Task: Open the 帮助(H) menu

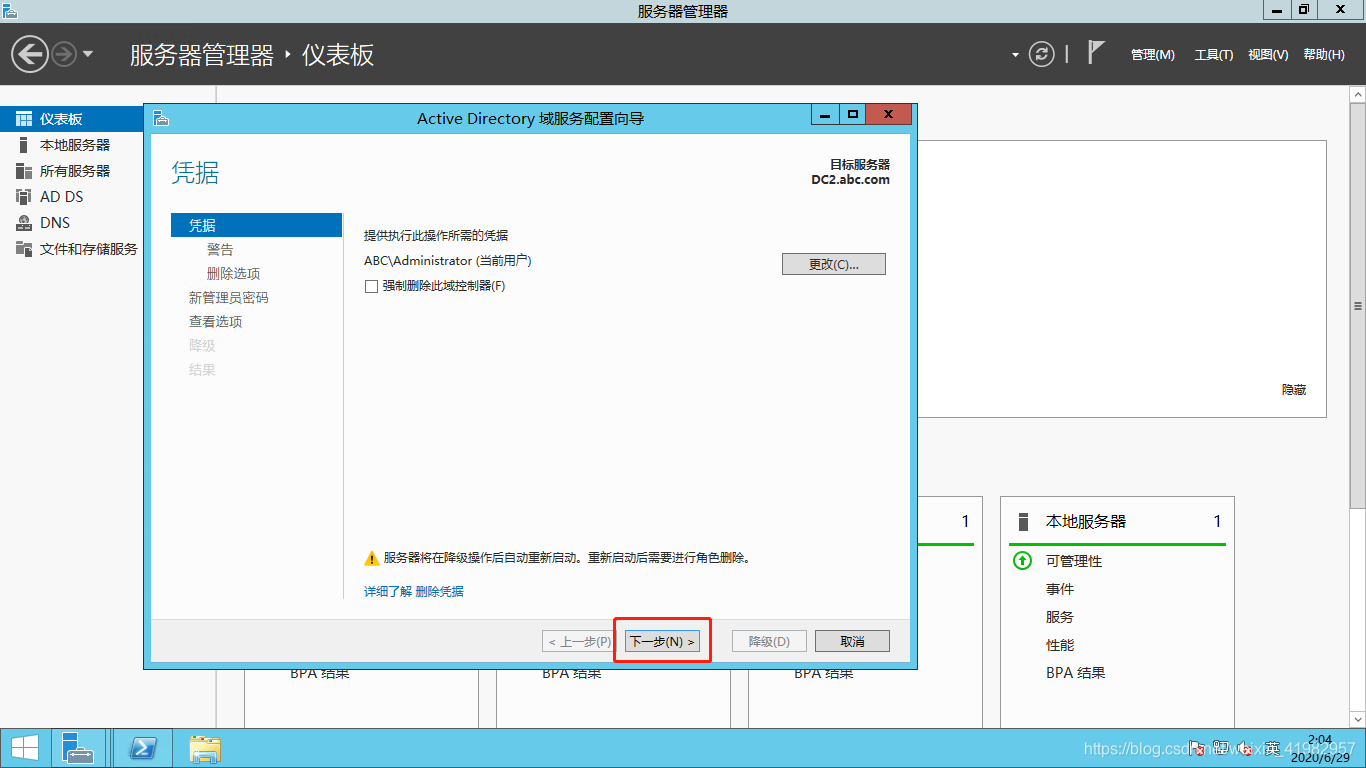Action: coord(1324,55)
